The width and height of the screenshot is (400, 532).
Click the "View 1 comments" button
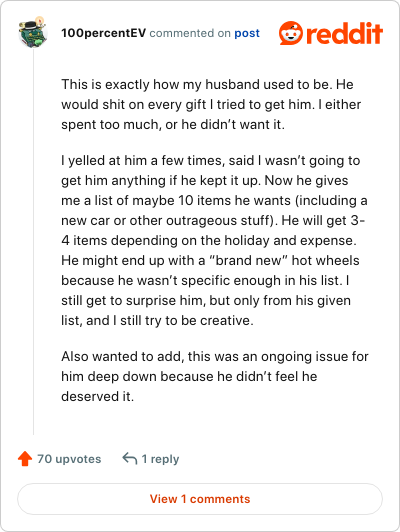(200, 499)
